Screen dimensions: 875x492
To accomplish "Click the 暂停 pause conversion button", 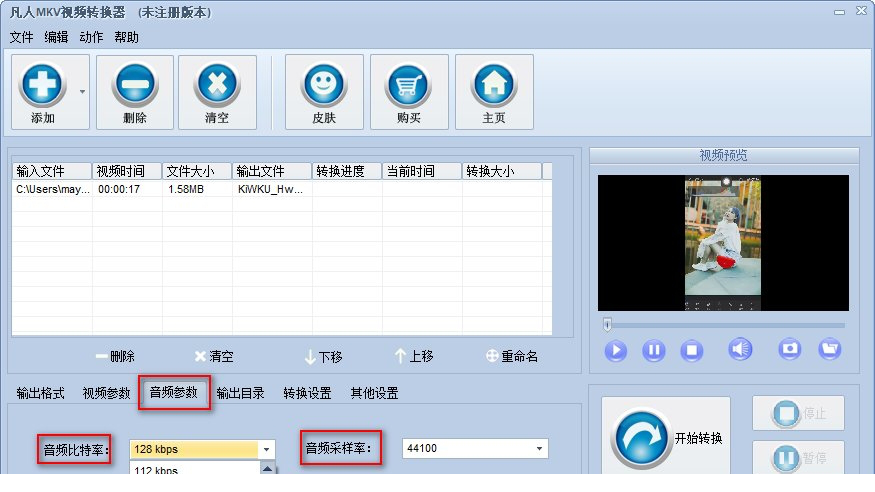I will (x=799, y=457).
